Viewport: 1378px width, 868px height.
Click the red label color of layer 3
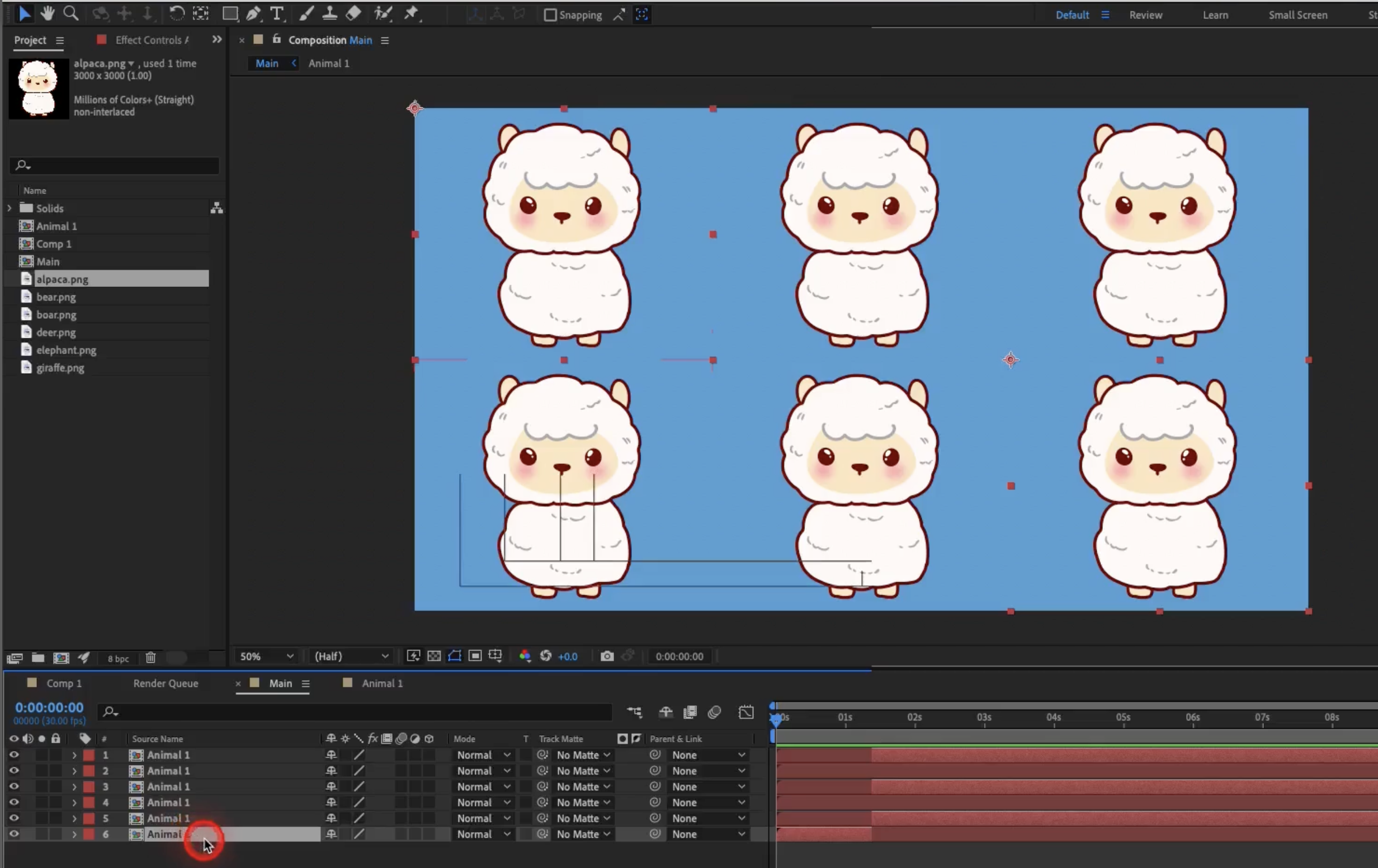tap(89, 787)
